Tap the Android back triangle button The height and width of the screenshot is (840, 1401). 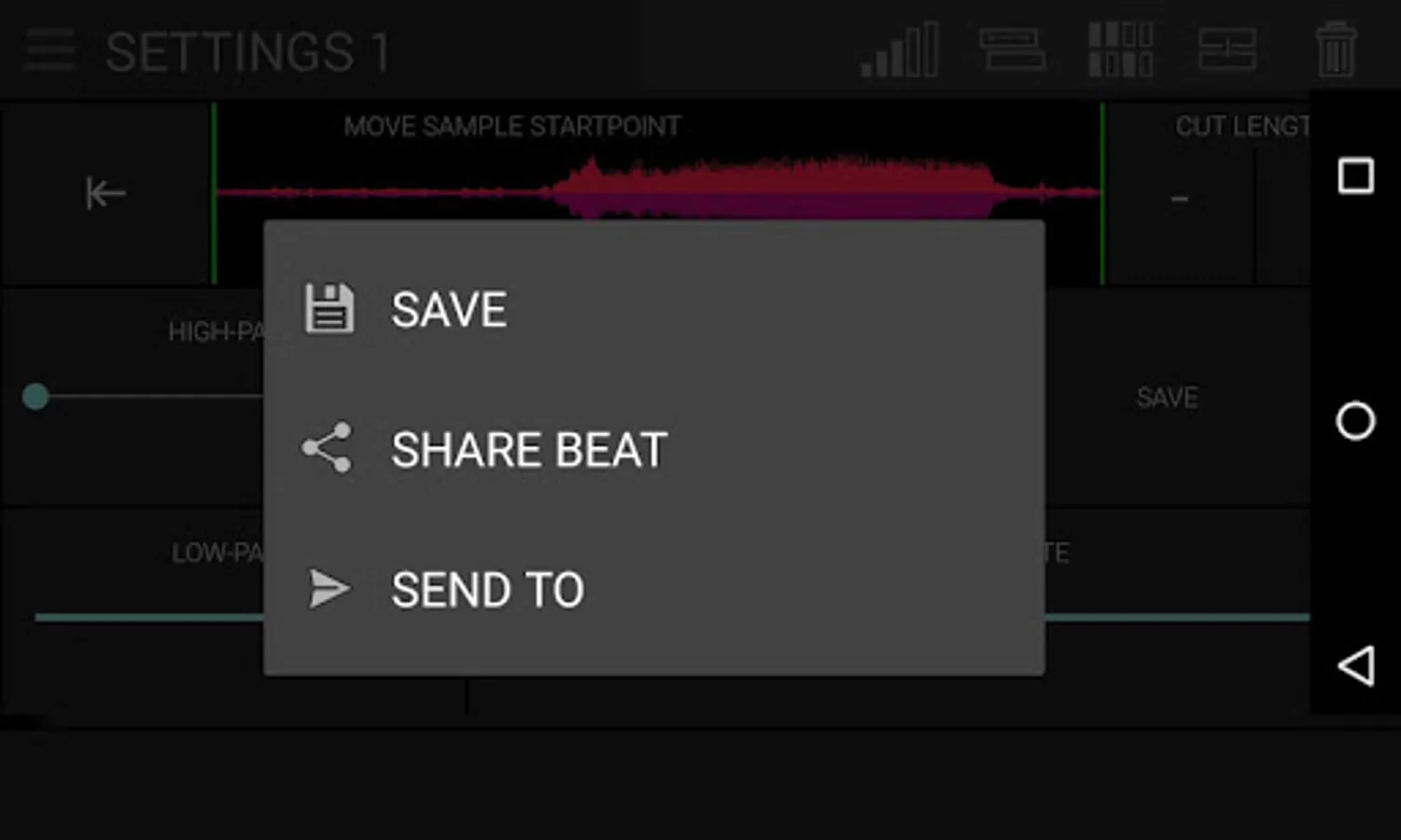coord(1355,665)
